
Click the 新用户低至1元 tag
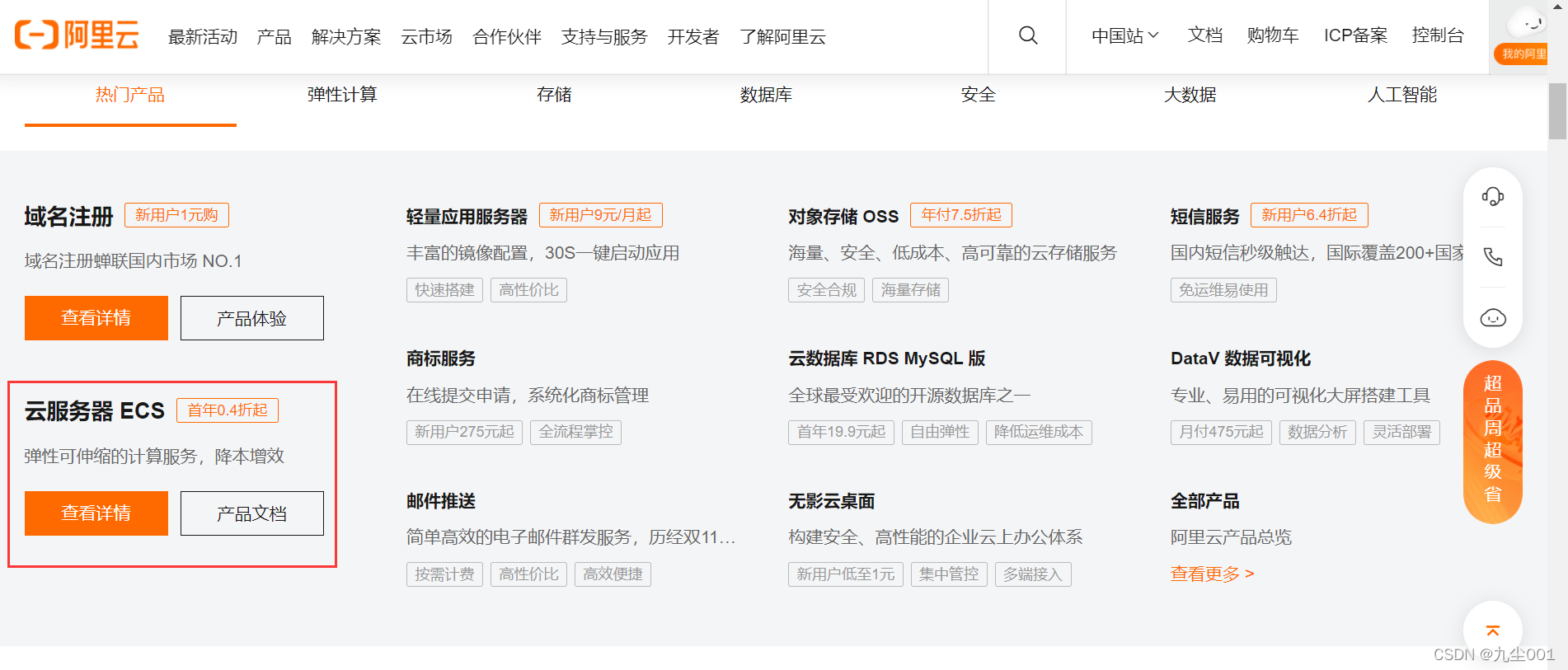pyautogui.click(x=846, y=574)
